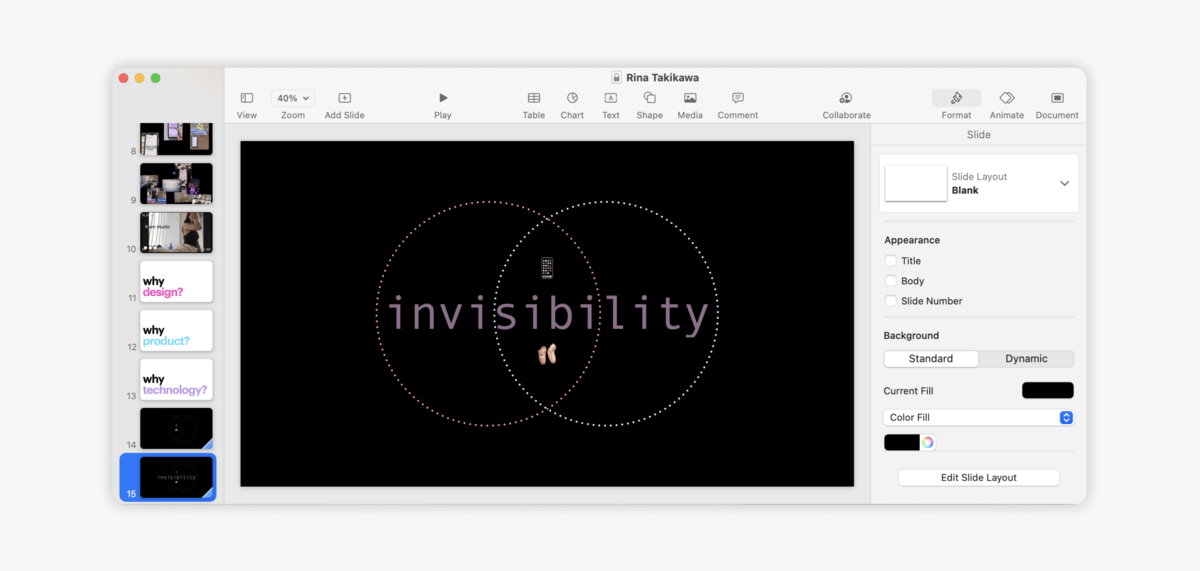The height and width of the screenshot is (571, 1200).
Task: Select slide 15 thumbnail
Action: [x=176, y=477]
